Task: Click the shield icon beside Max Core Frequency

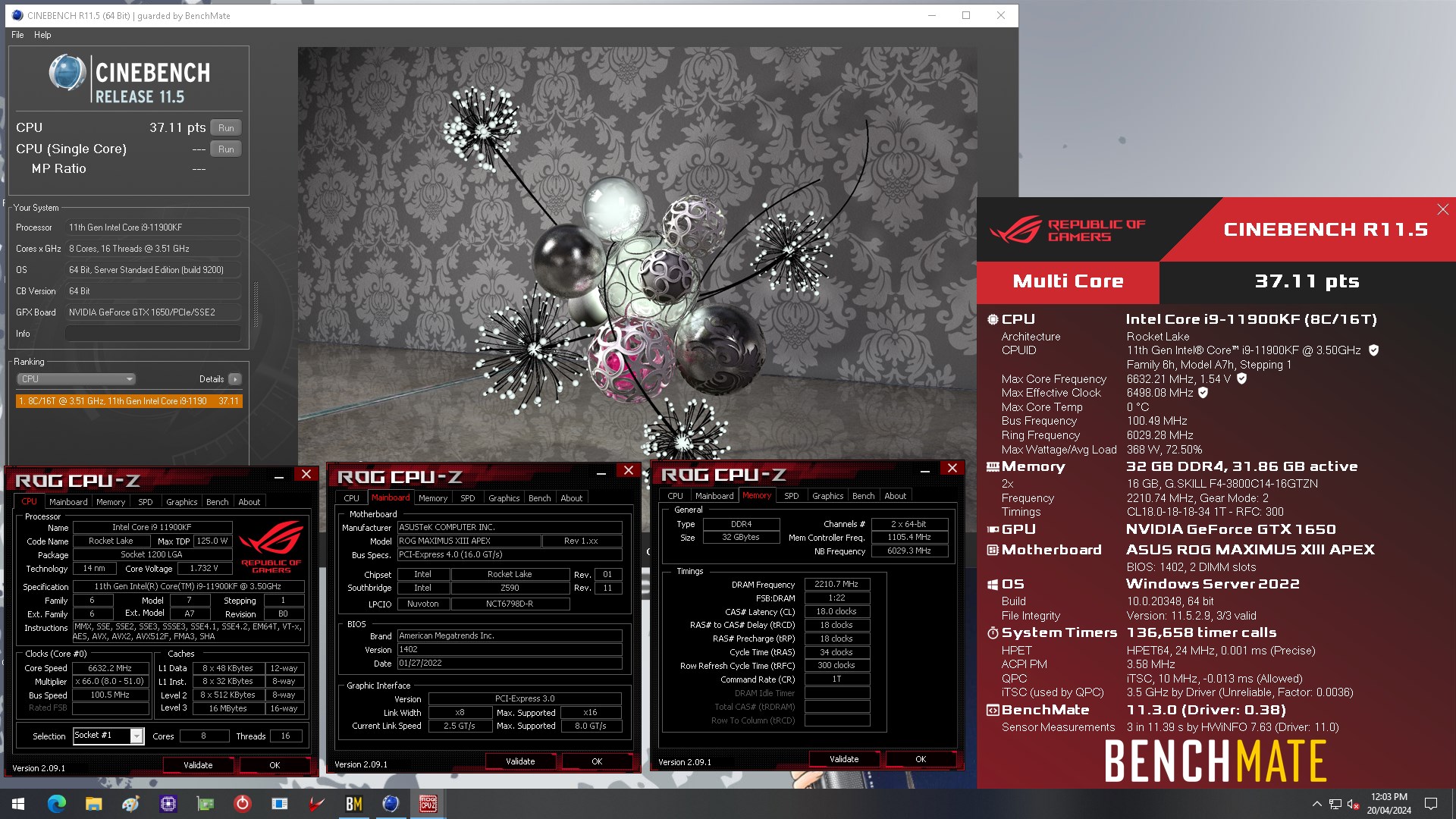Action: pyautogui.click(x=1241, y=378)
